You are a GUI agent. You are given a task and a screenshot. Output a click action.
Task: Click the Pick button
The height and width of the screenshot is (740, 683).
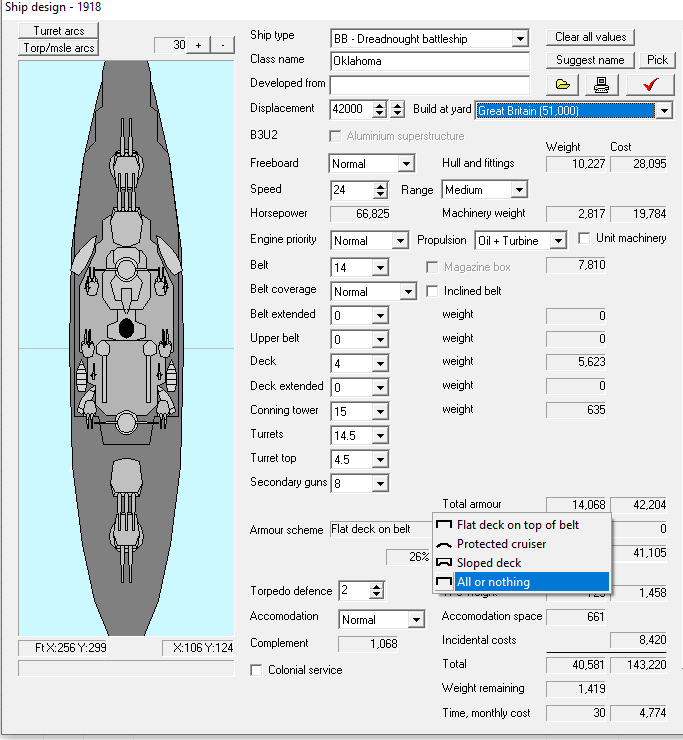click(x=657, y=60)
